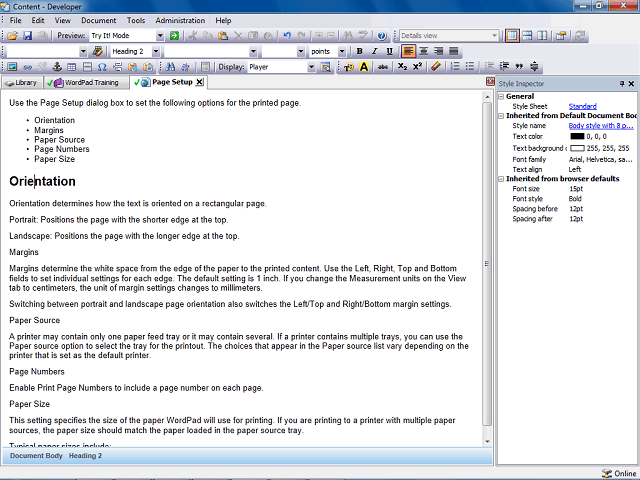Open the Heading 2 style dropdown
Image resolution: width=640 pixels, height=480 pixels.
click(x=156, y=51)
